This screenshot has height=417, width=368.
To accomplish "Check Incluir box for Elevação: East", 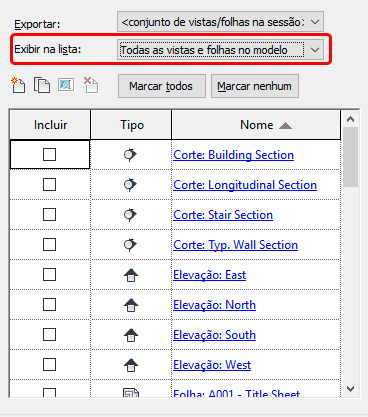I will tap(49, 275).
